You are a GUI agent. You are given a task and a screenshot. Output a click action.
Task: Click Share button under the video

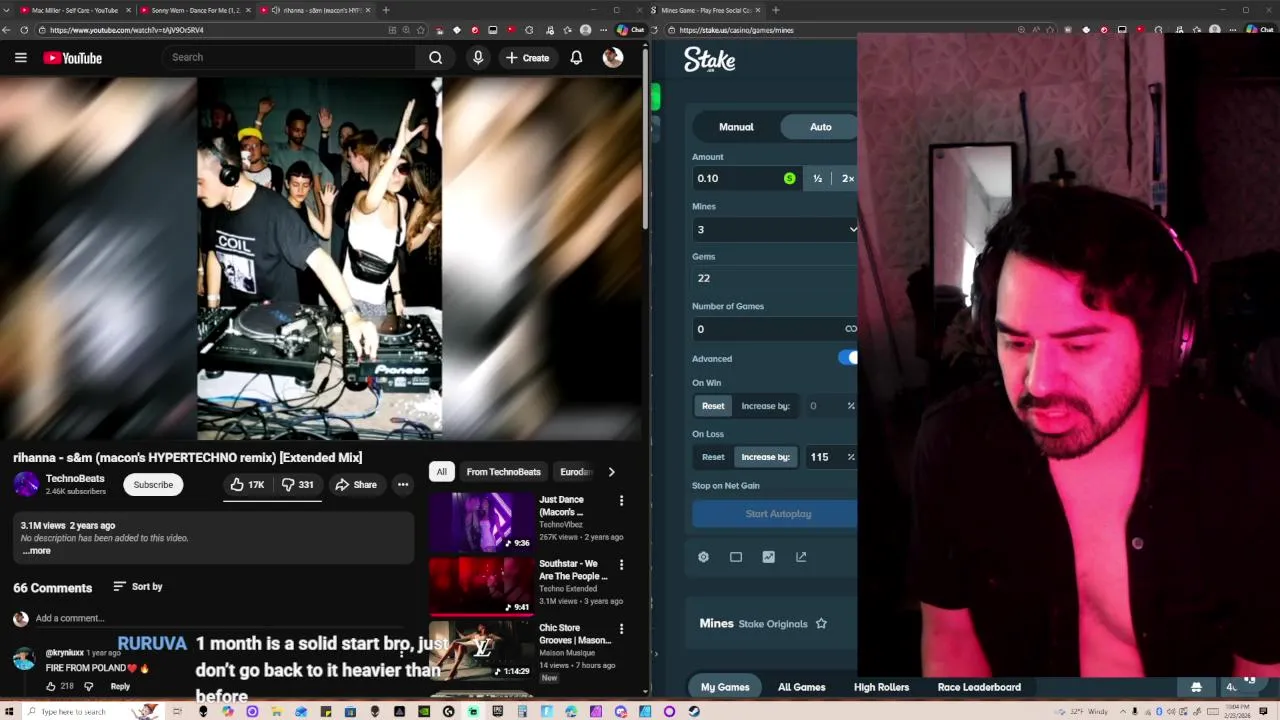pos(356,485)
